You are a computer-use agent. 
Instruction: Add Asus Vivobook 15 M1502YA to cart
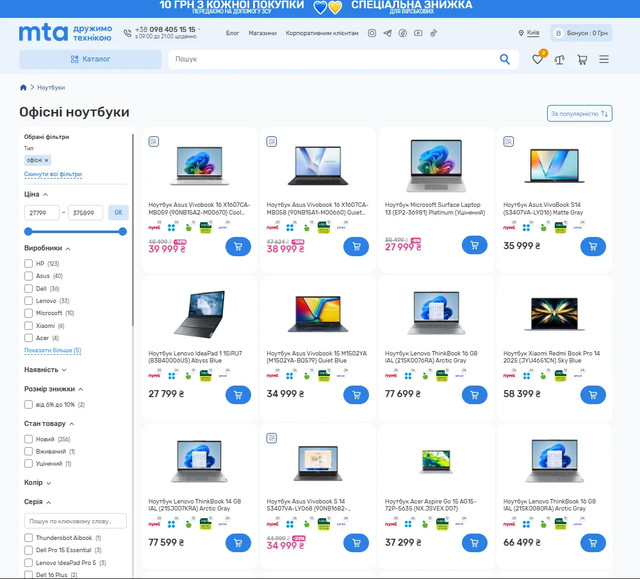click(x=356, y=395)
